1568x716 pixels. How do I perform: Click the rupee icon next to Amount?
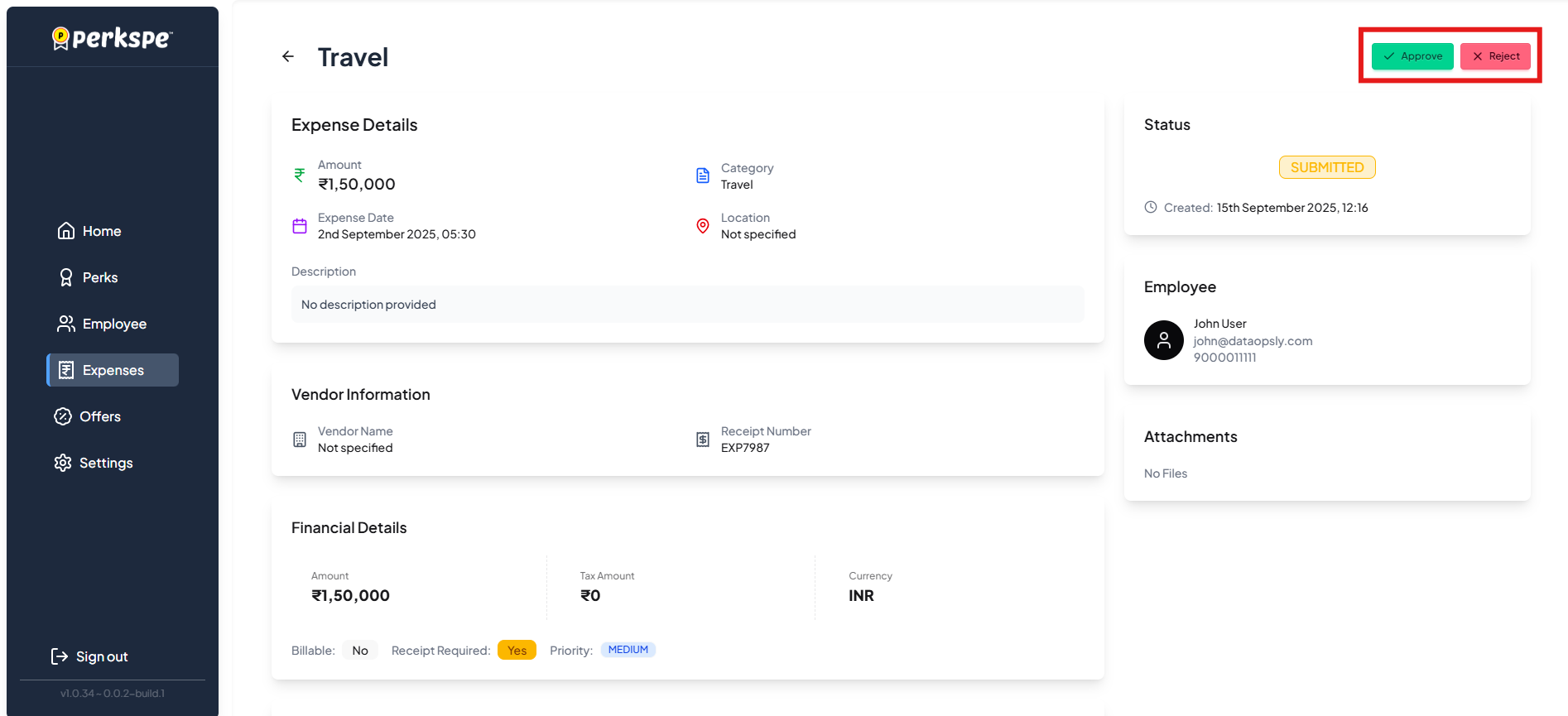(x=300, y=175)
